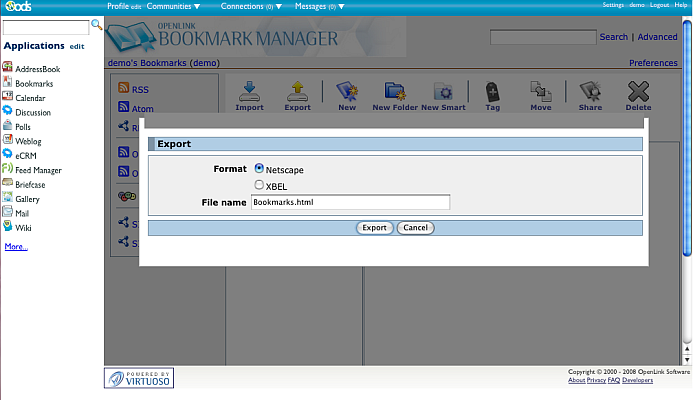The image size is (700, 400).
Task: Open the Developers footer link
Action: pos(637,380)
